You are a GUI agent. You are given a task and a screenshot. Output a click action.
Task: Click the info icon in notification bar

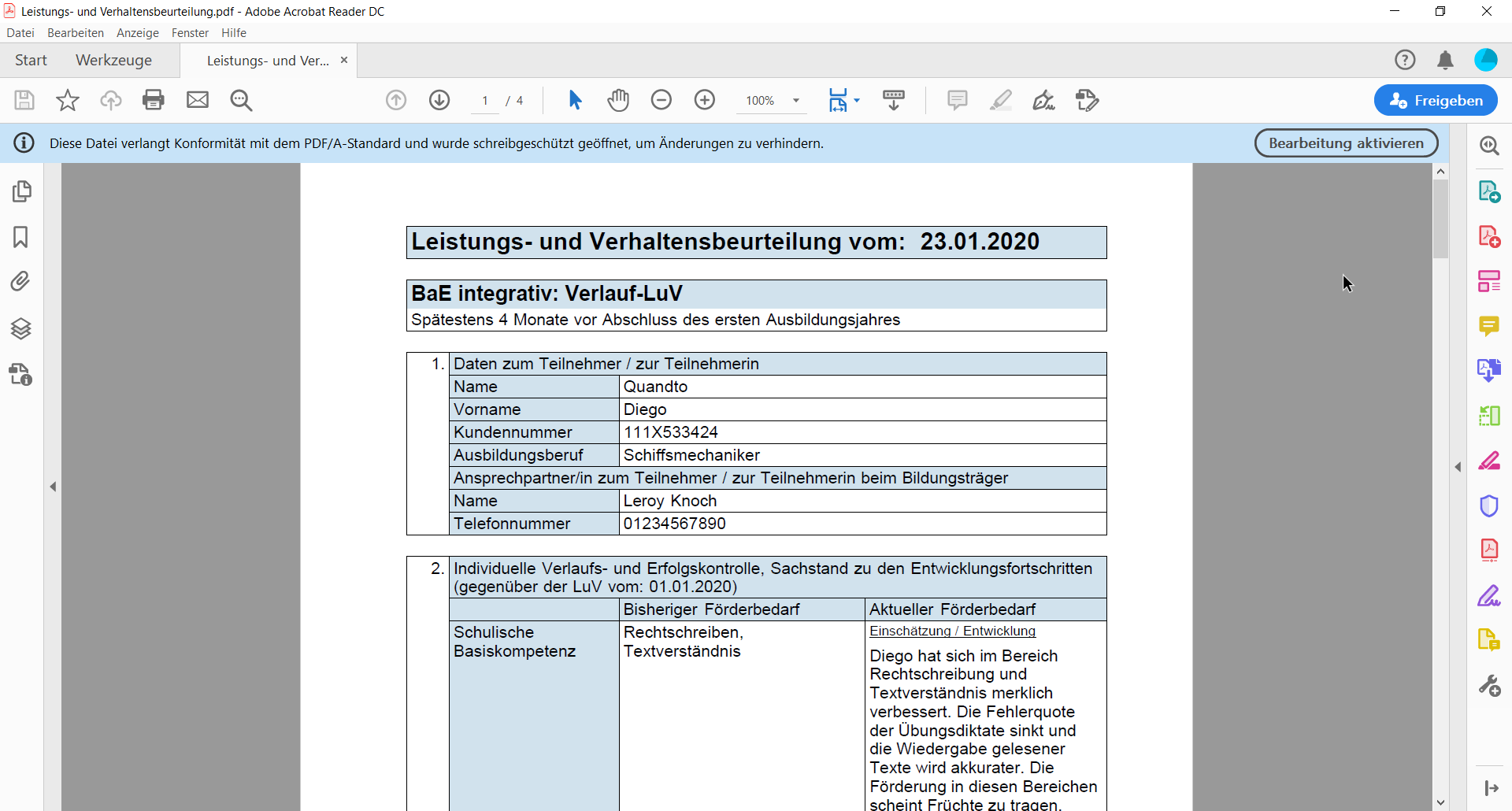coord(24,143)
